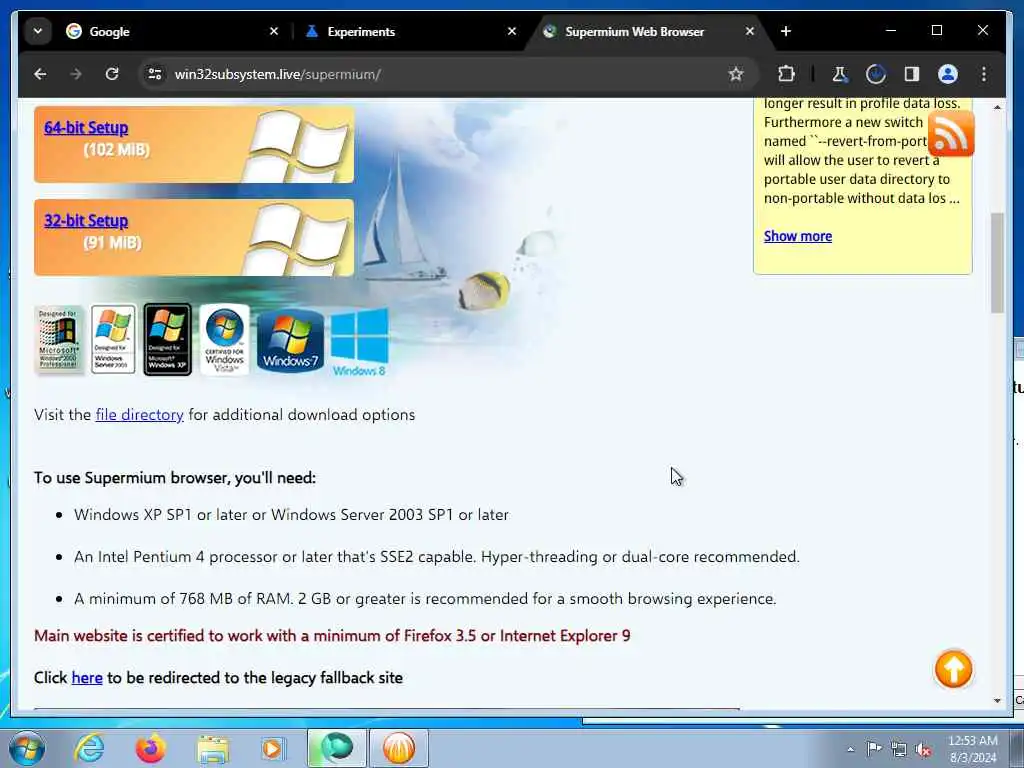Open a new tab with plus button
The image size is (1024, 768).
coord(786,31)
